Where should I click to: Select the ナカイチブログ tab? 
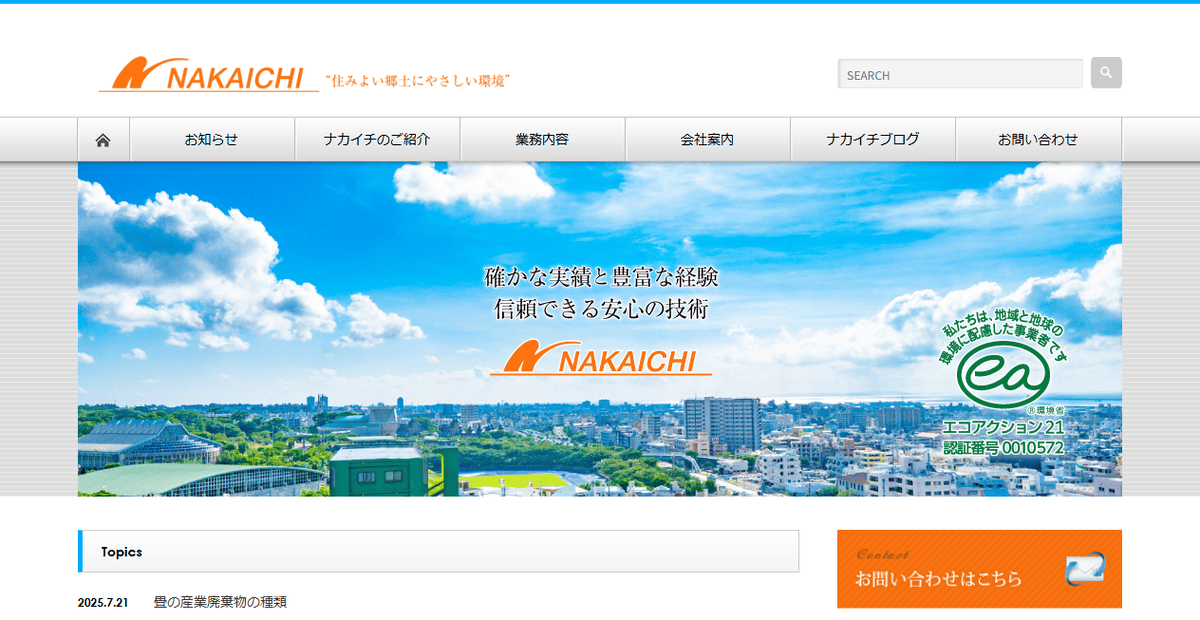click(873, 139)
